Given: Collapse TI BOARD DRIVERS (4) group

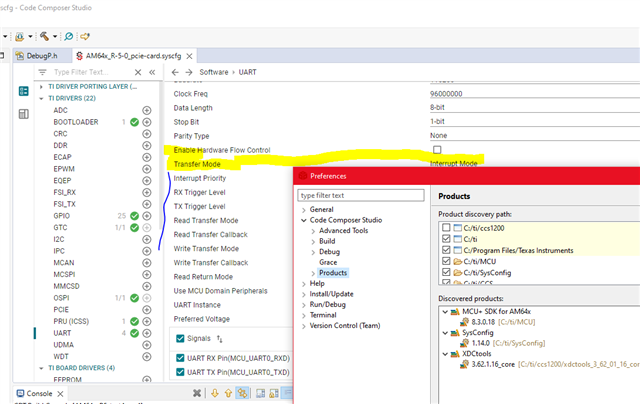Looking at the screenshot, I should pyautogui.click(x=41, y=368).
